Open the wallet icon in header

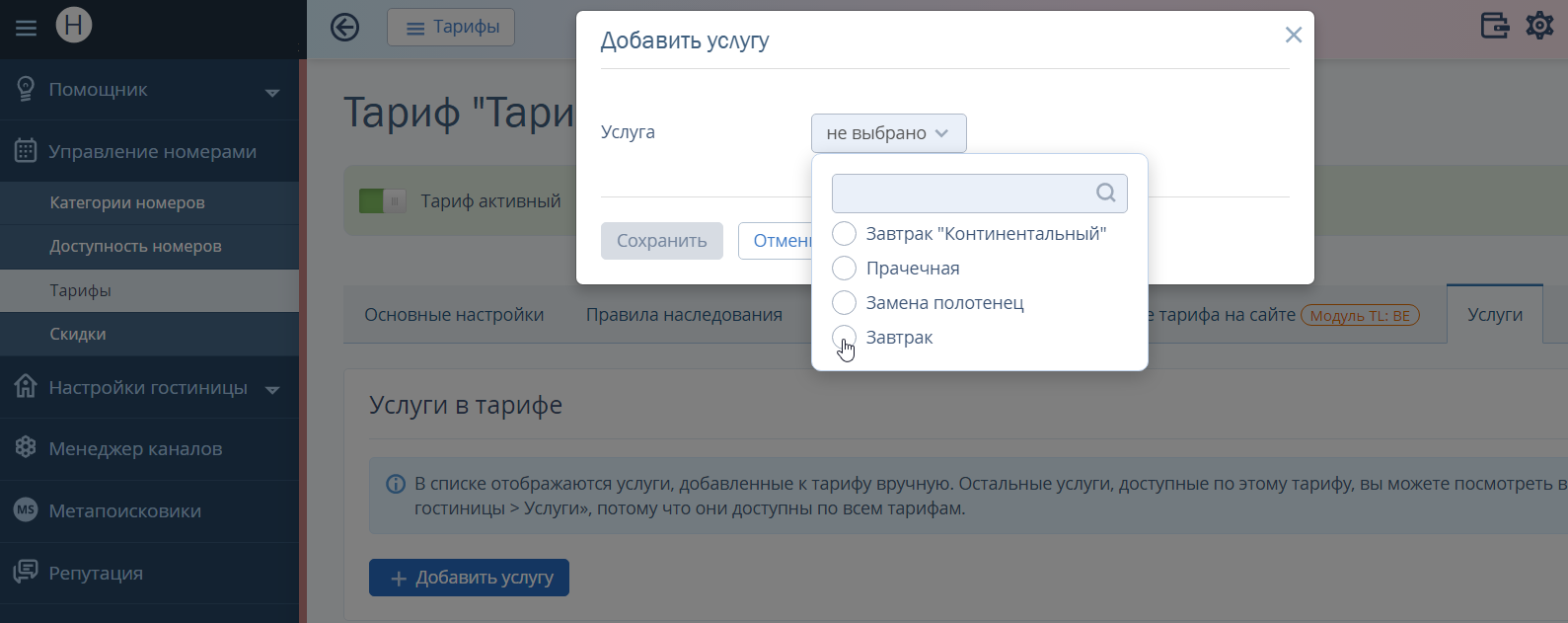click(1495, 25)
